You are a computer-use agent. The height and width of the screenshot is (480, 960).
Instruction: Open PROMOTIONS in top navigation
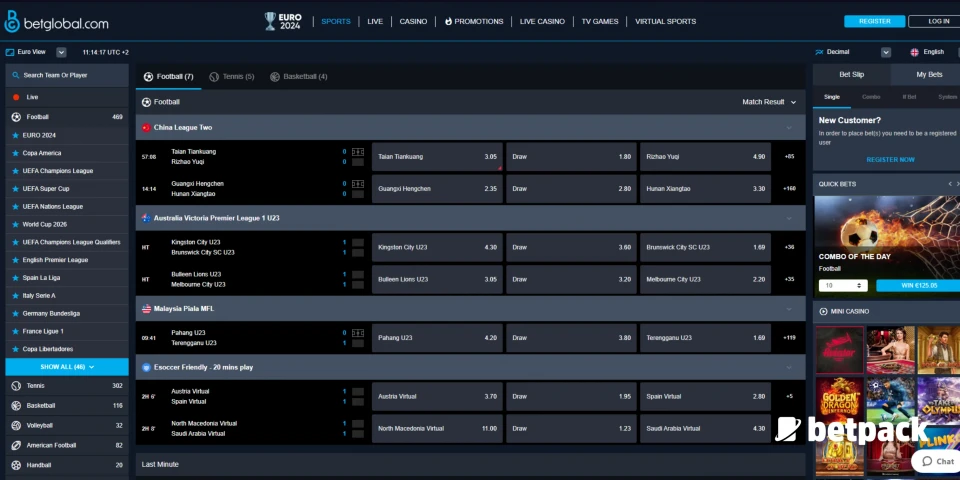tap(474, 21)
